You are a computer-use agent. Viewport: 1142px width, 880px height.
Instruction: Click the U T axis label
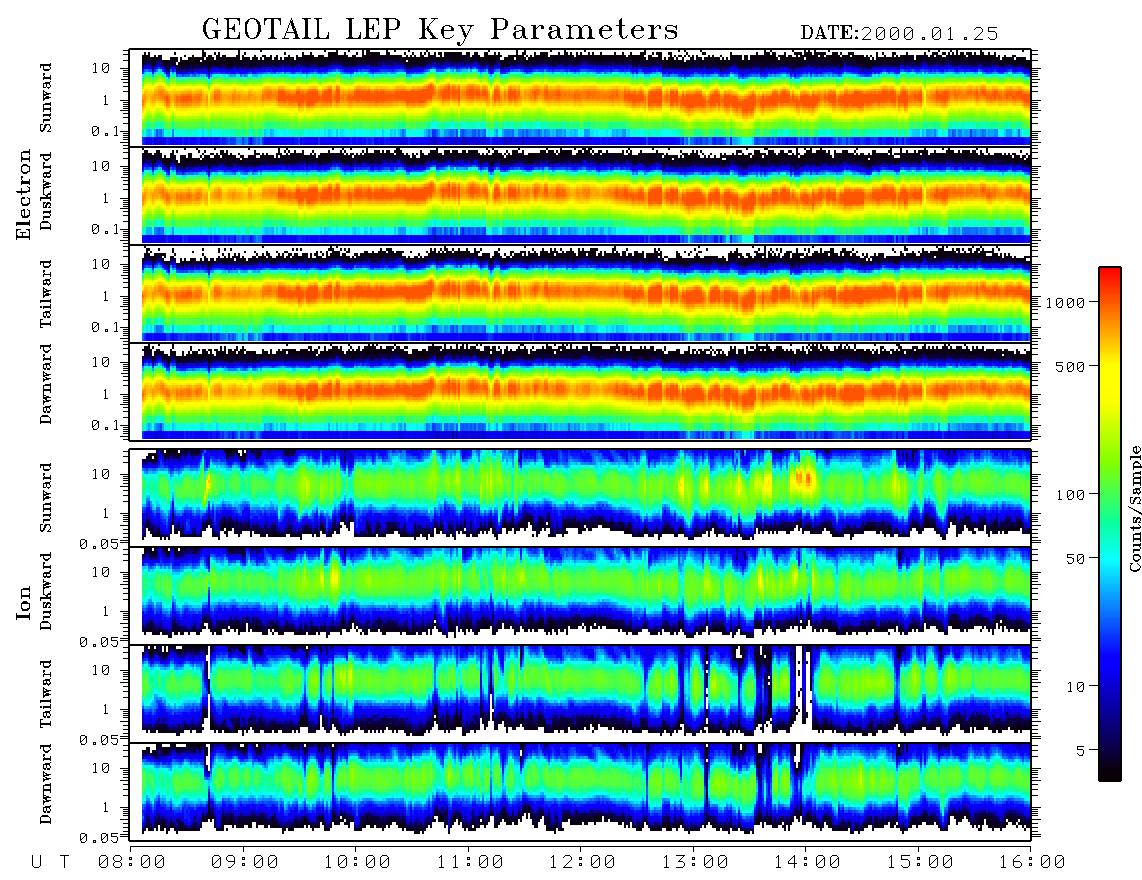pos(50,863)
